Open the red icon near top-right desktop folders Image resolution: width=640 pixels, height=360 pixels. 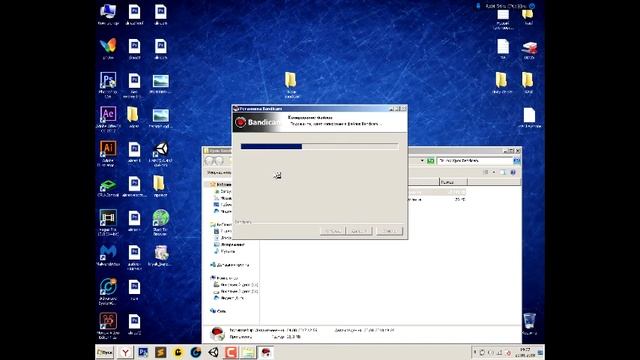point(529,50)
